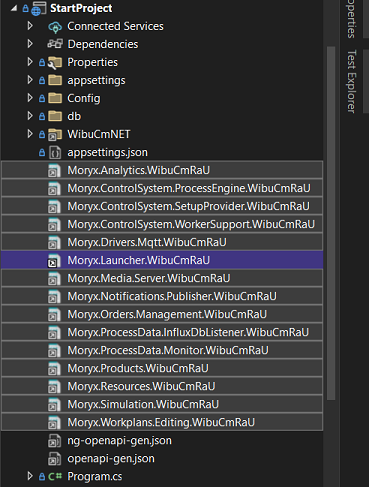369x487 pixels.
Task: Expand Connected Services node
Action: (x=30, y=26)
